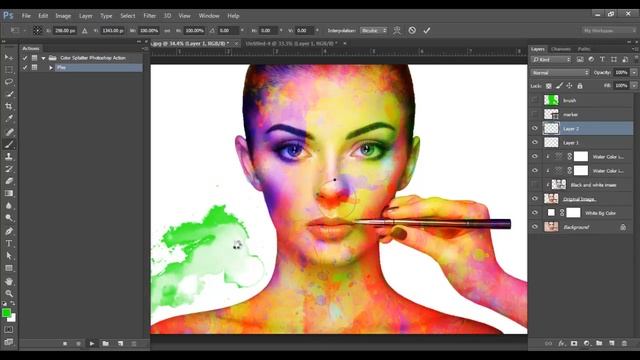Select the Rectangle shape tool
Image resolution: width=640 pixels, height=360 pixels.
pyautogui.click(x=9, y=268)
